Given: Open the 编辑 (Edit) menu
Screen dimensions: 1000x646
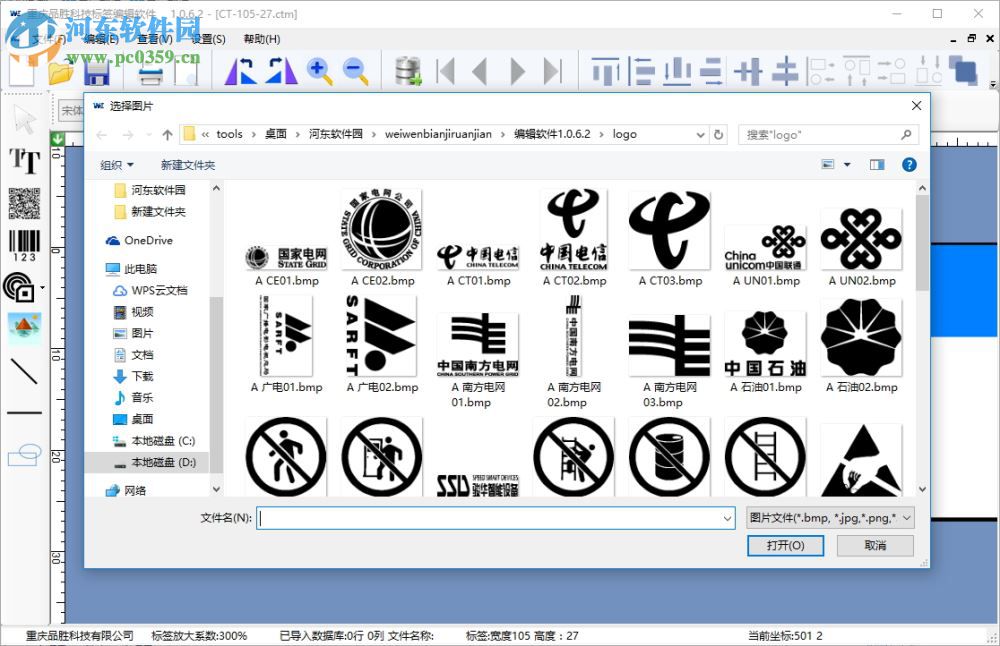Looking at the screenshot, I should (x=100, y=38).
